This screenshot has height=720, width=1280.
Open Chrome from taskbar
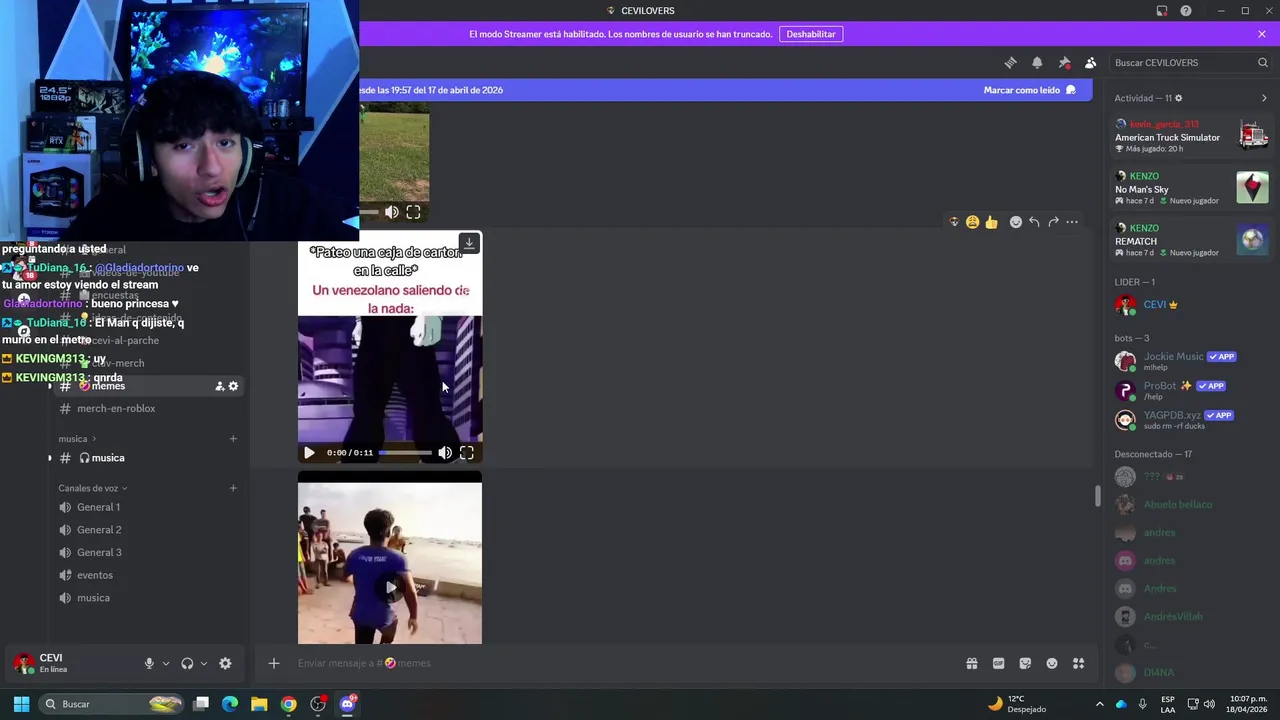tap(288, 704)
